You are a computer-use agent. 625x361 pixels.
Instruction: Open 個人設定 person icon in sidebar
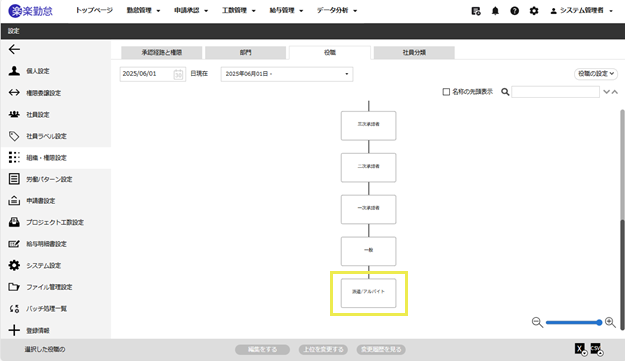point(14,71)
